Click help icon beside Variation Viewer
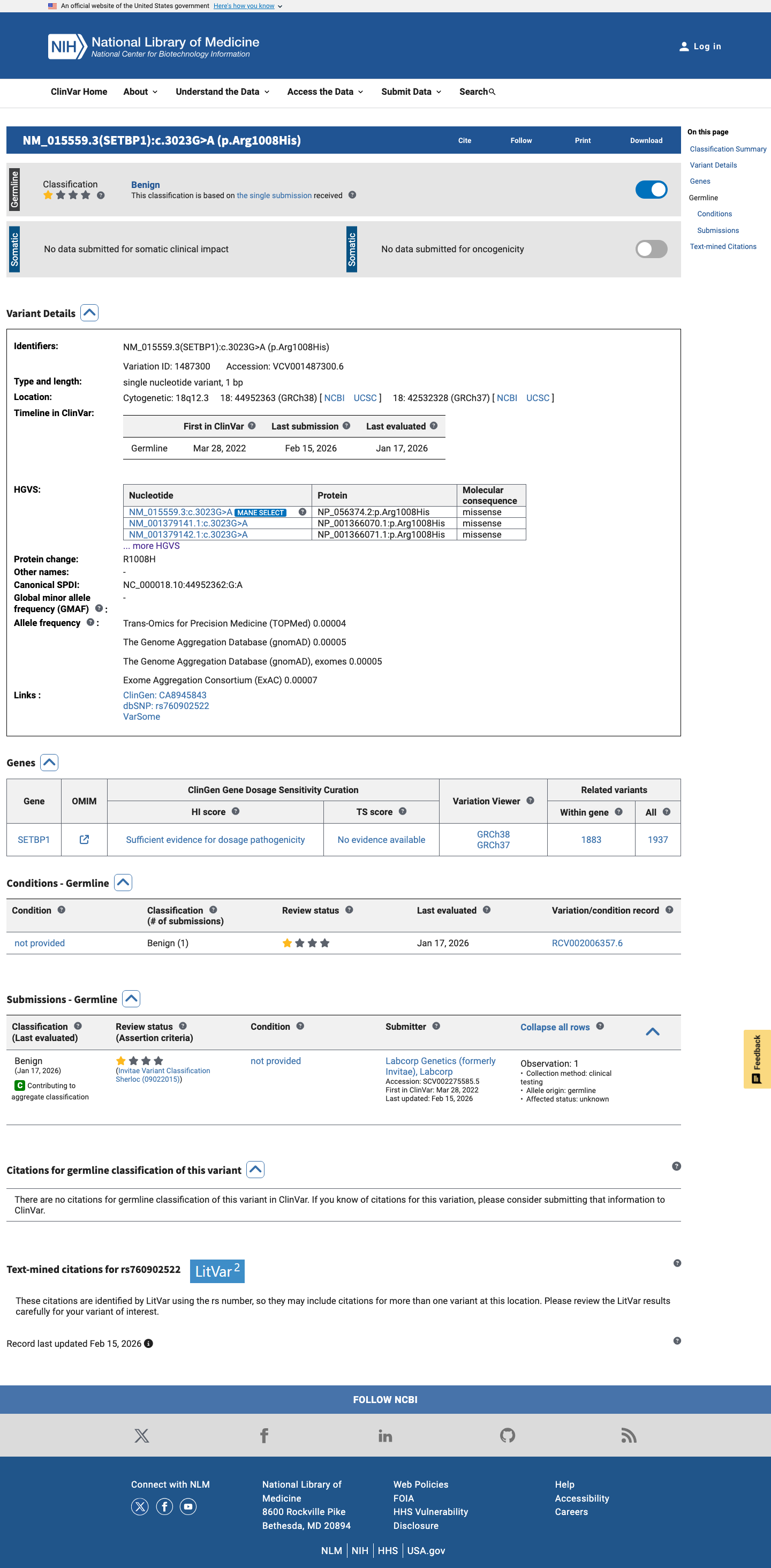The width and height of the screenshot is (771, 1568). click(531, 801)
